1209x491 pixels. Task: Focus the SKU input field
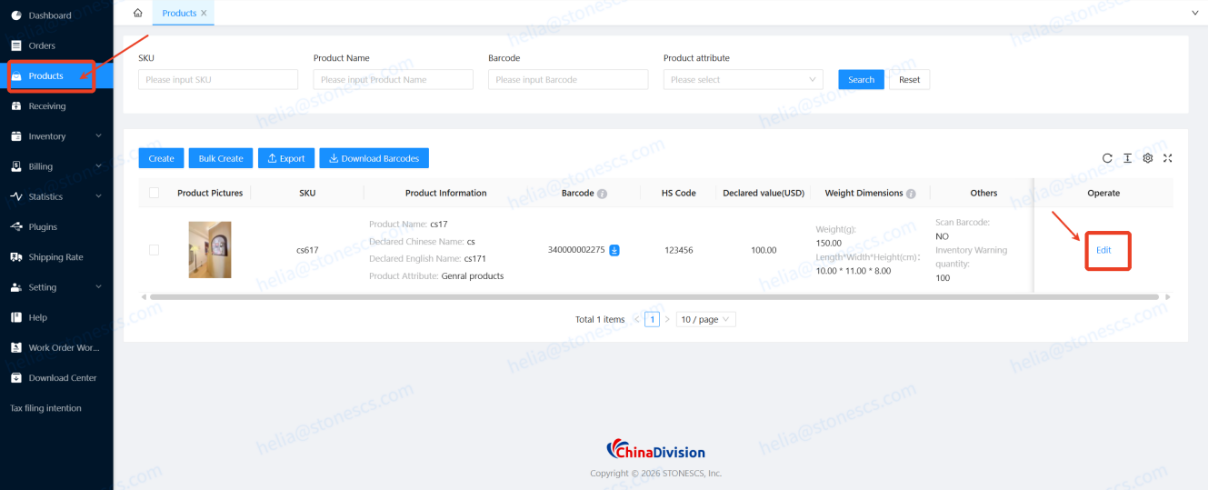218,79
